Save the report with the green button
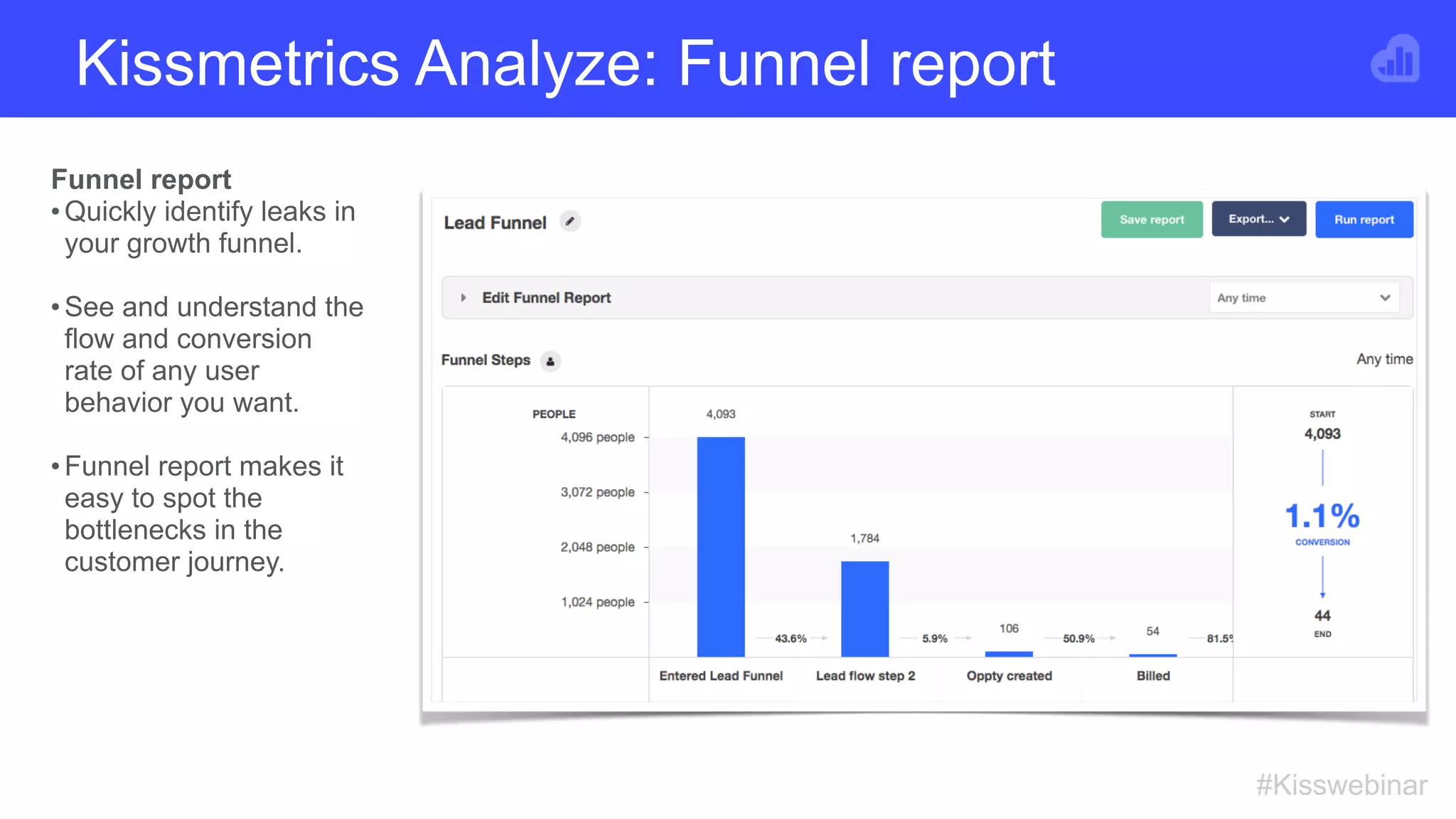 point(1152,220)
